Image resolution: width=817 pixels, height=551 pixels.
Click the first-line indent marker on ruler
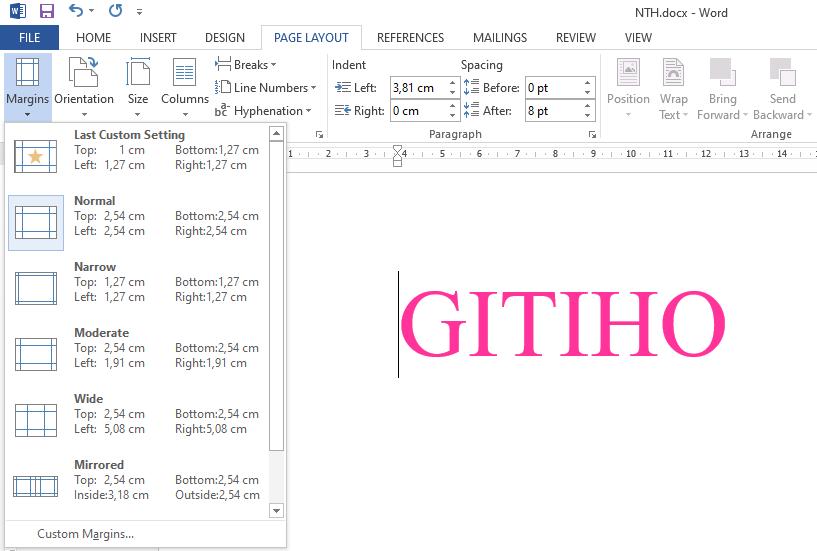[398, 150]
